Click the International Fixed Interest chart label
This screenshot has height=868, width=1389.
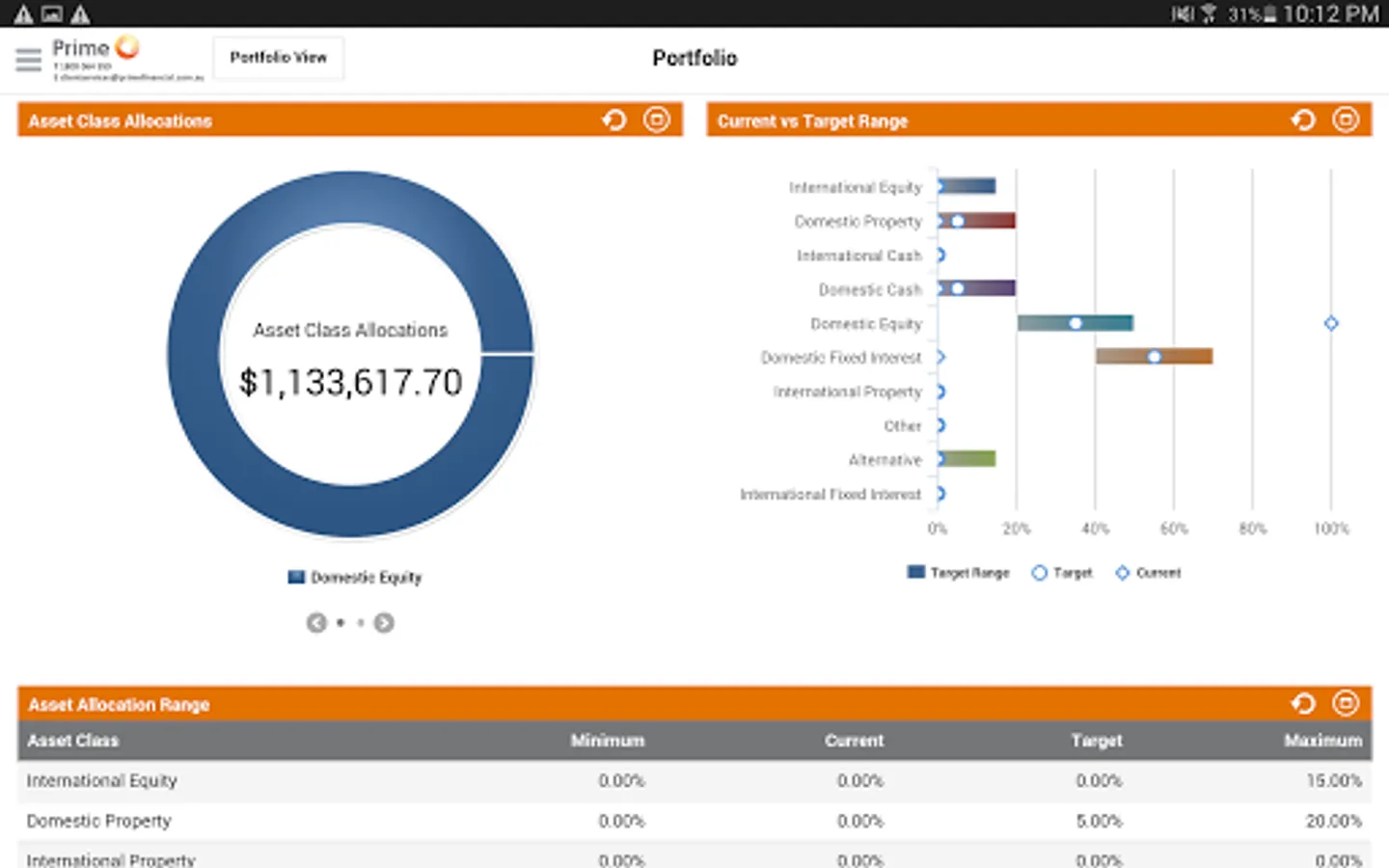coord(831,495)
